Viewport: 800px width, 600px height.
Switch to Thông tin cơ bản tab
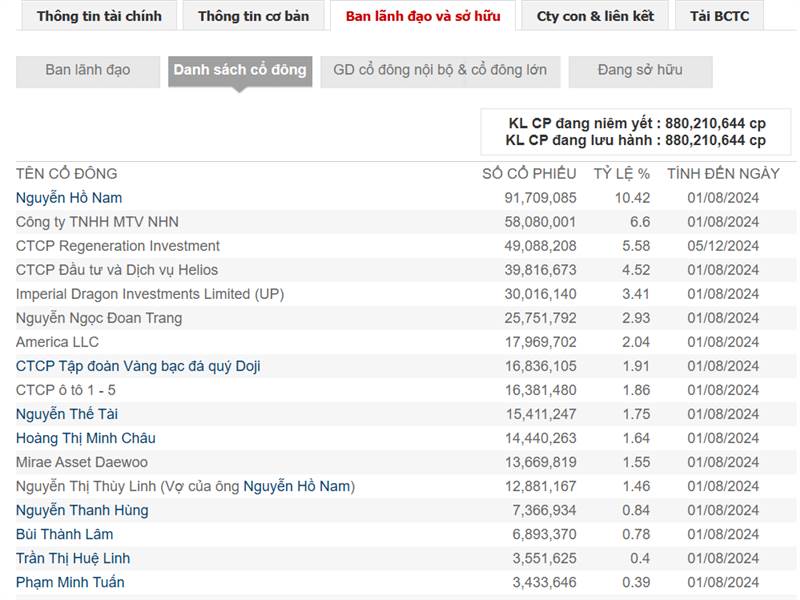tap(253, 16)
